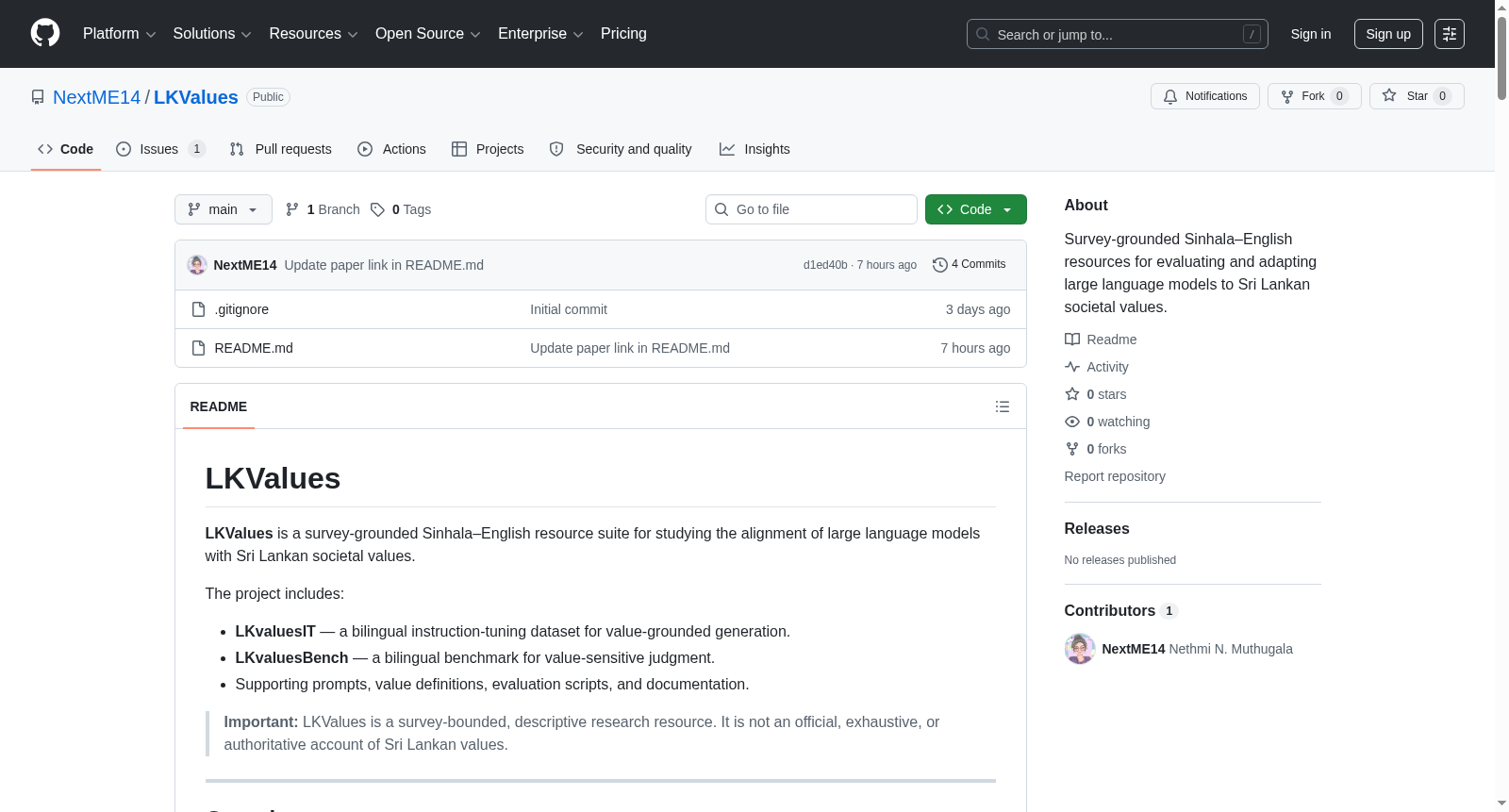Fork the repository using Fork button
Viewport: 1509px width, 812px height.
(1314, 96)
